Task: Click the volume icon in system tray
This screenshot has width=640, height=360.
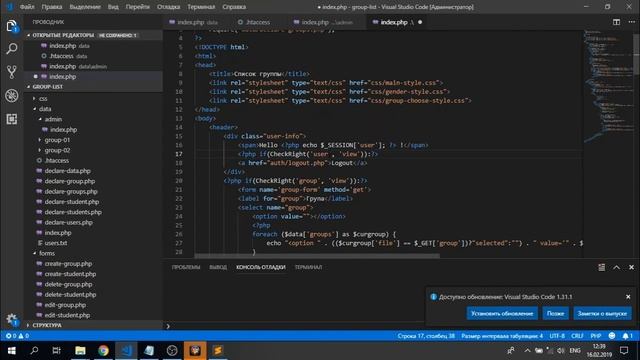Action: 561,351
